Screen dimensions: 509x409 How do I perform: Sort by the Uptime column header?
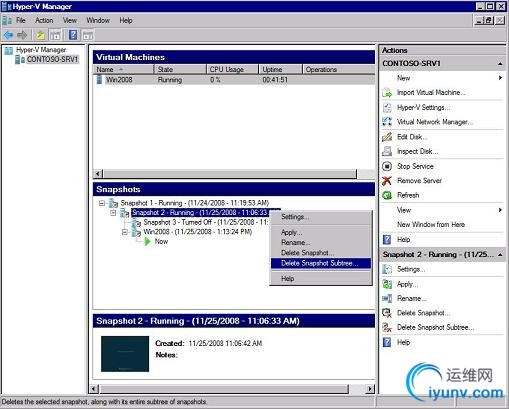tap(281, 69)
